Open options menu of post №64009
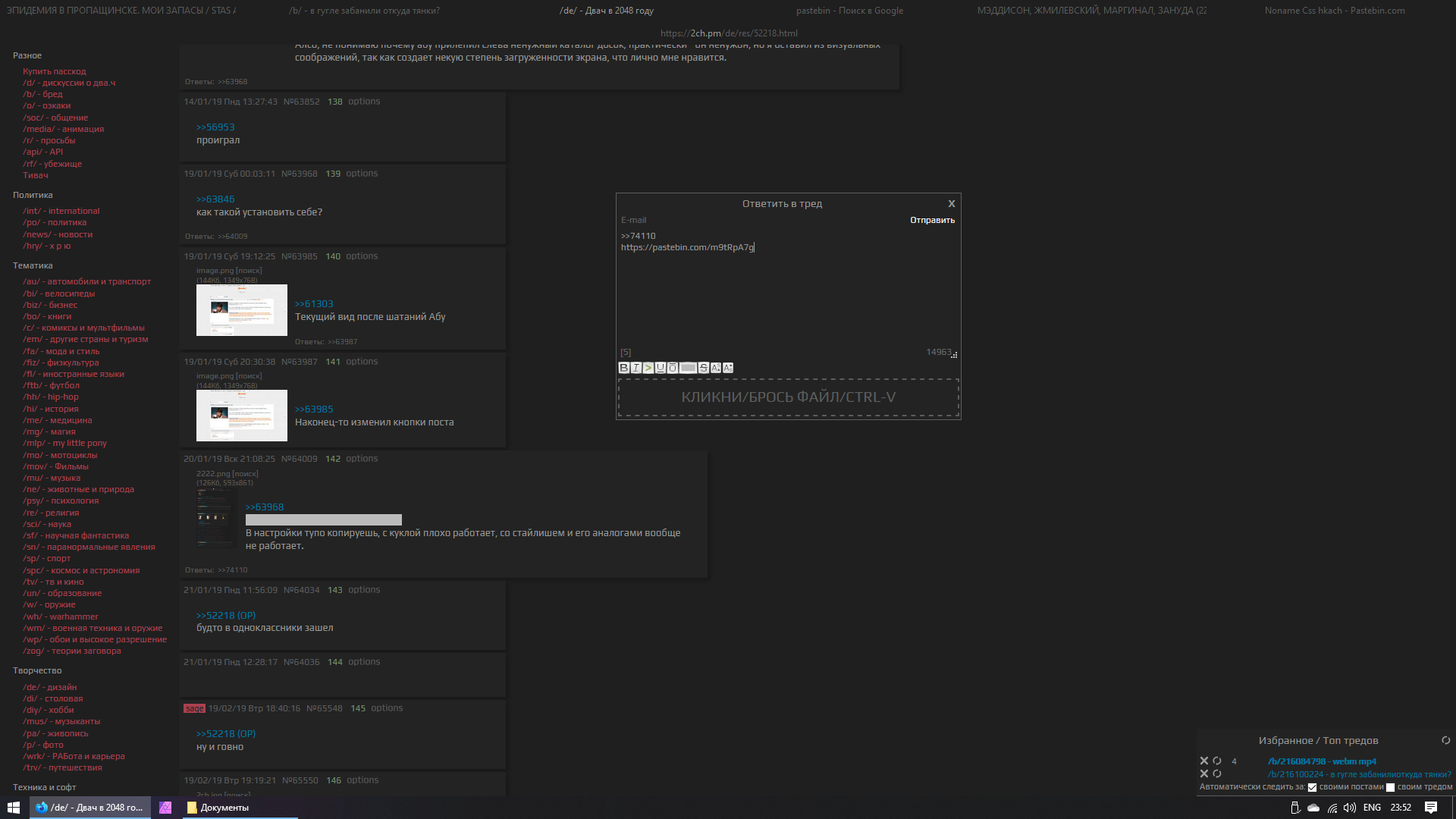 pyautogui.click(x=362, y=458)
